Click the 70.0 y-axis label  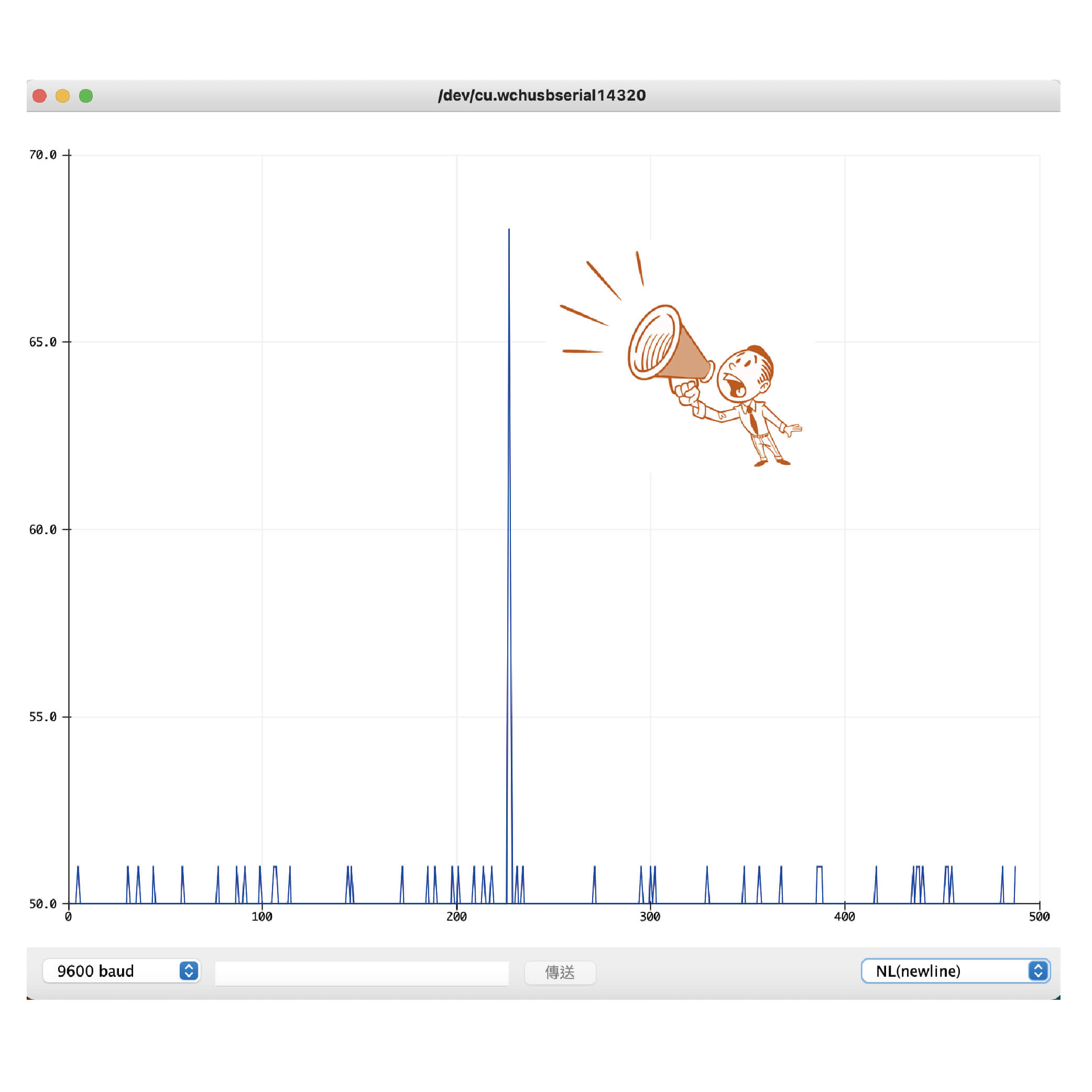pyautogui.click(x=43, y=155)
